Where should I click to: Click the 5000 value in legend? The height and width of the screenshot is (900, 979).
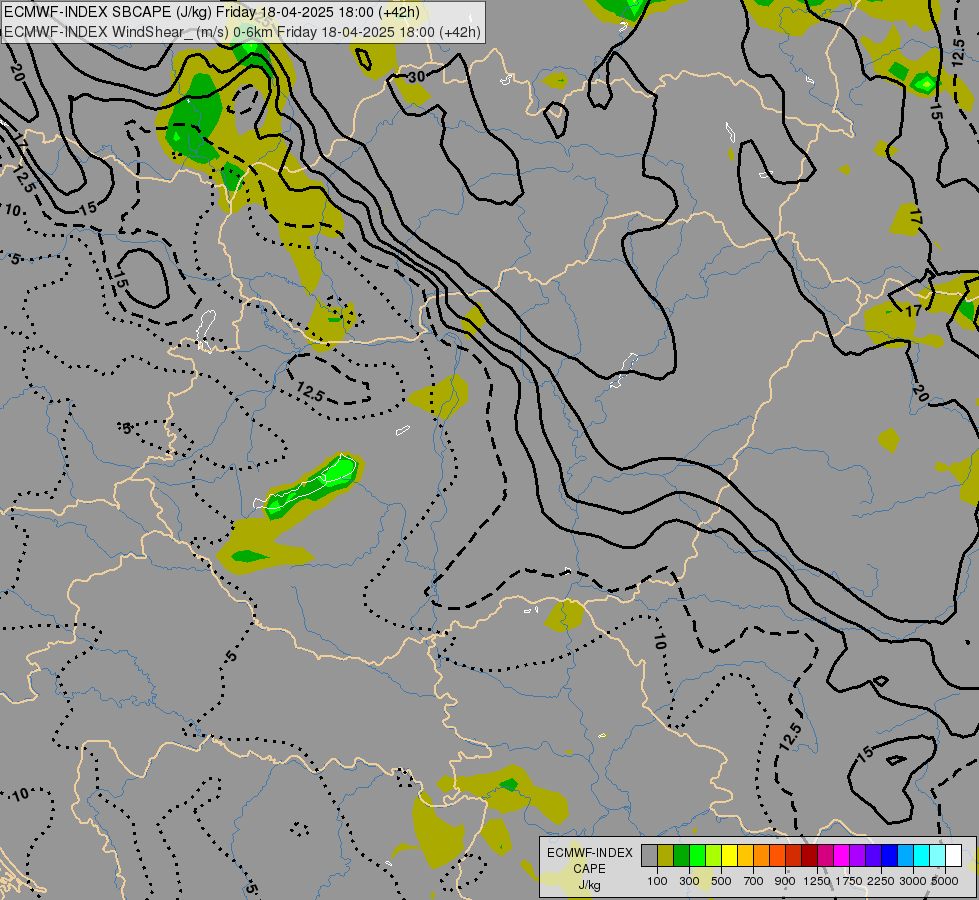[945, 881]
